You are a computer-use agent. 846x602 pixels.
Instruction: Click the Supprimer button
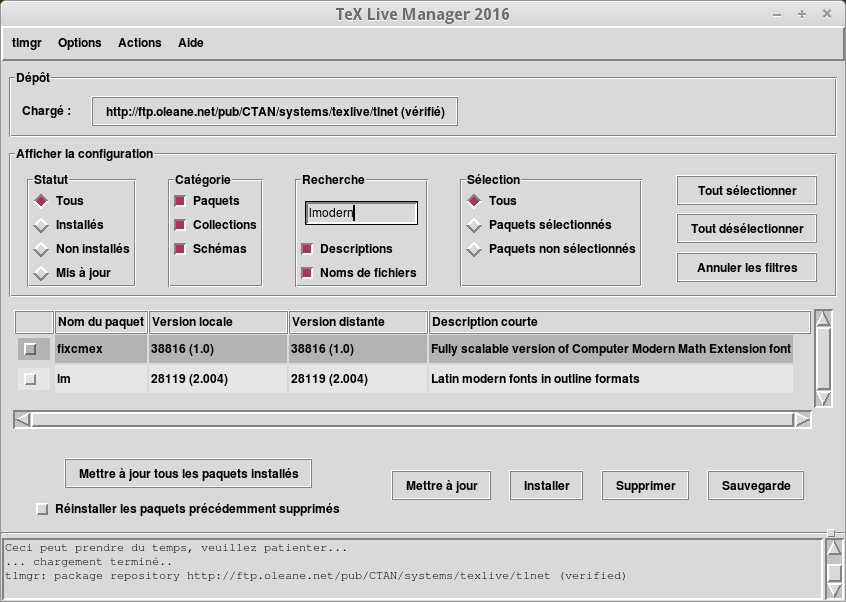[645, 485]
